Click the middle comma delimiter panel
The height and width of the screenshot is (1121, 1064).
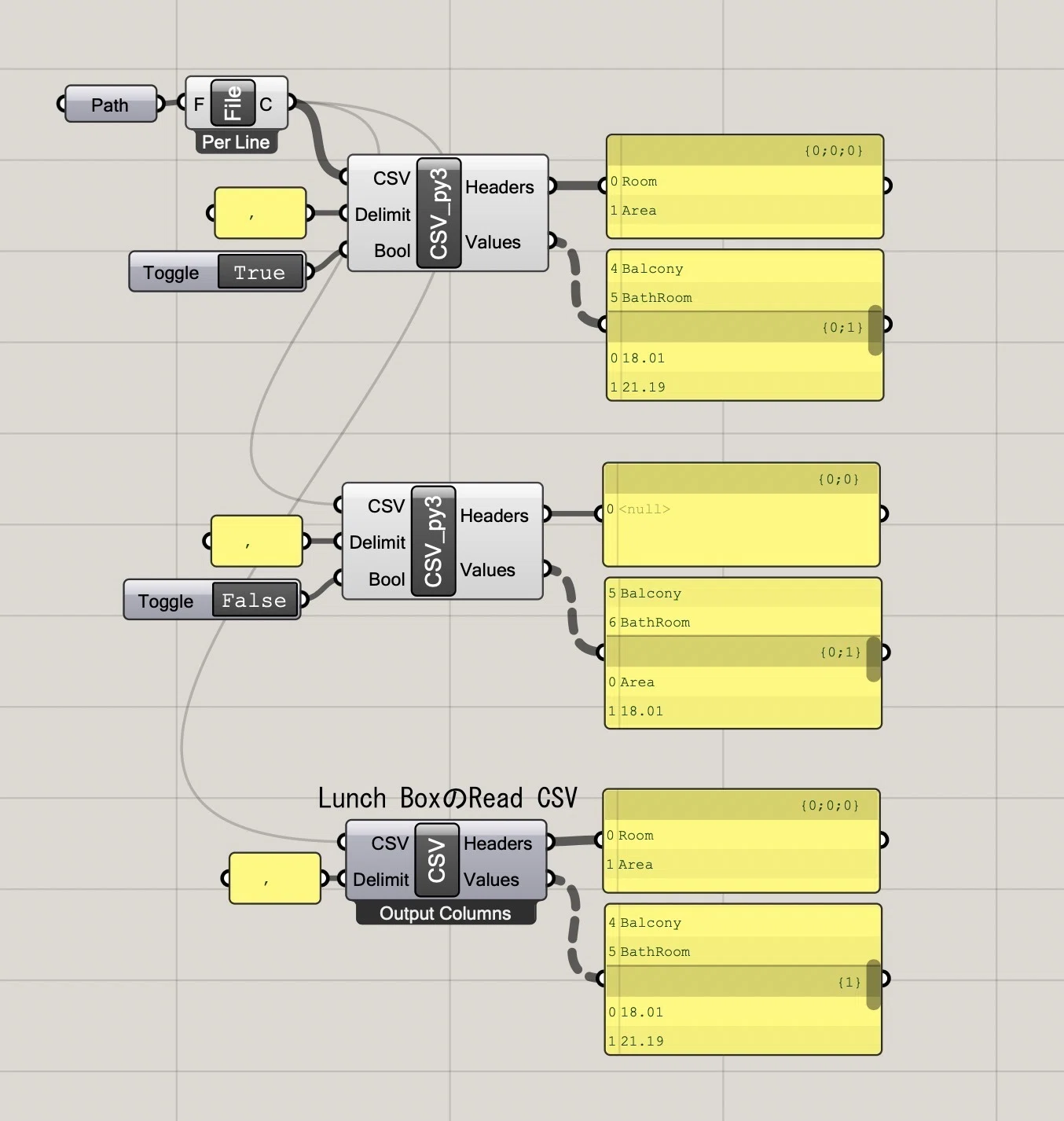point(257,542)
